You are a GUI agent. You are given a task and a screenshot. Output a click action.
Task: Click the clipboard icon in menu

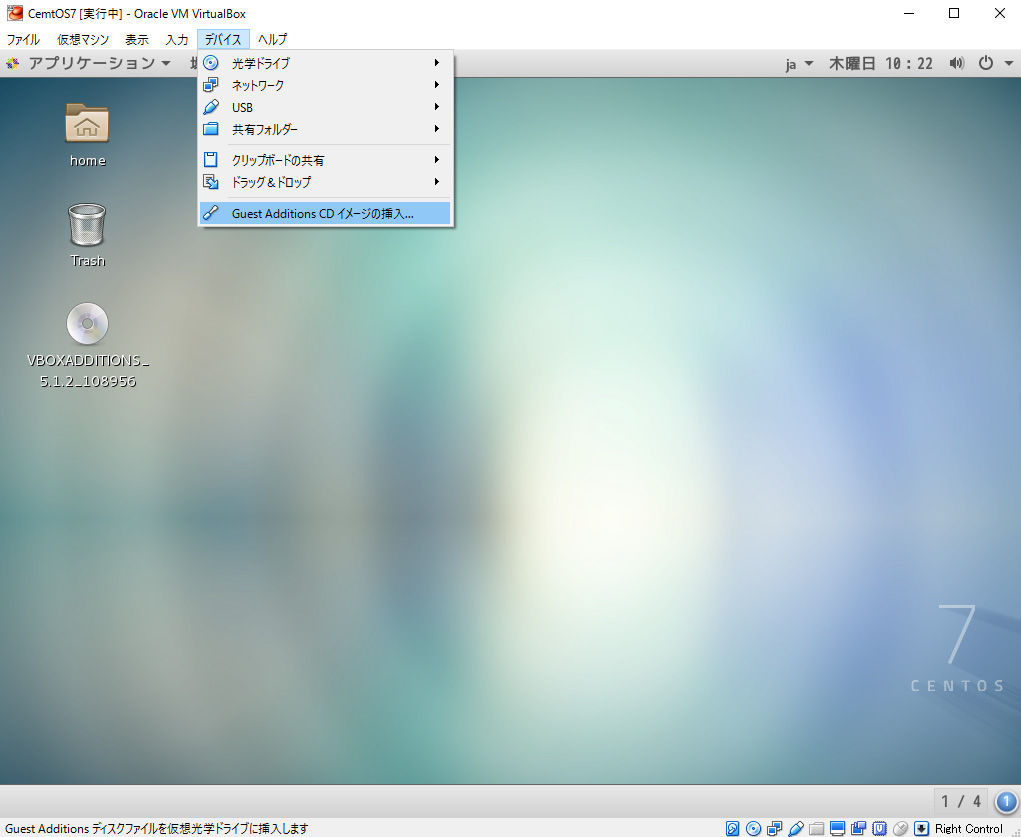210,160
